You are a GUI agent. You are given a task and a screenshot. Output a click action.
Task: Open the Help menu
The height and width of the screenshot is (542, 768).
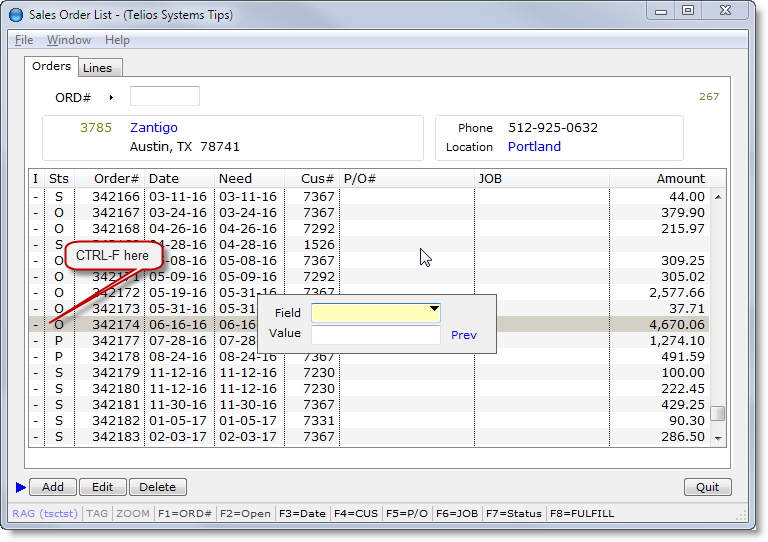tap(117, 40)
